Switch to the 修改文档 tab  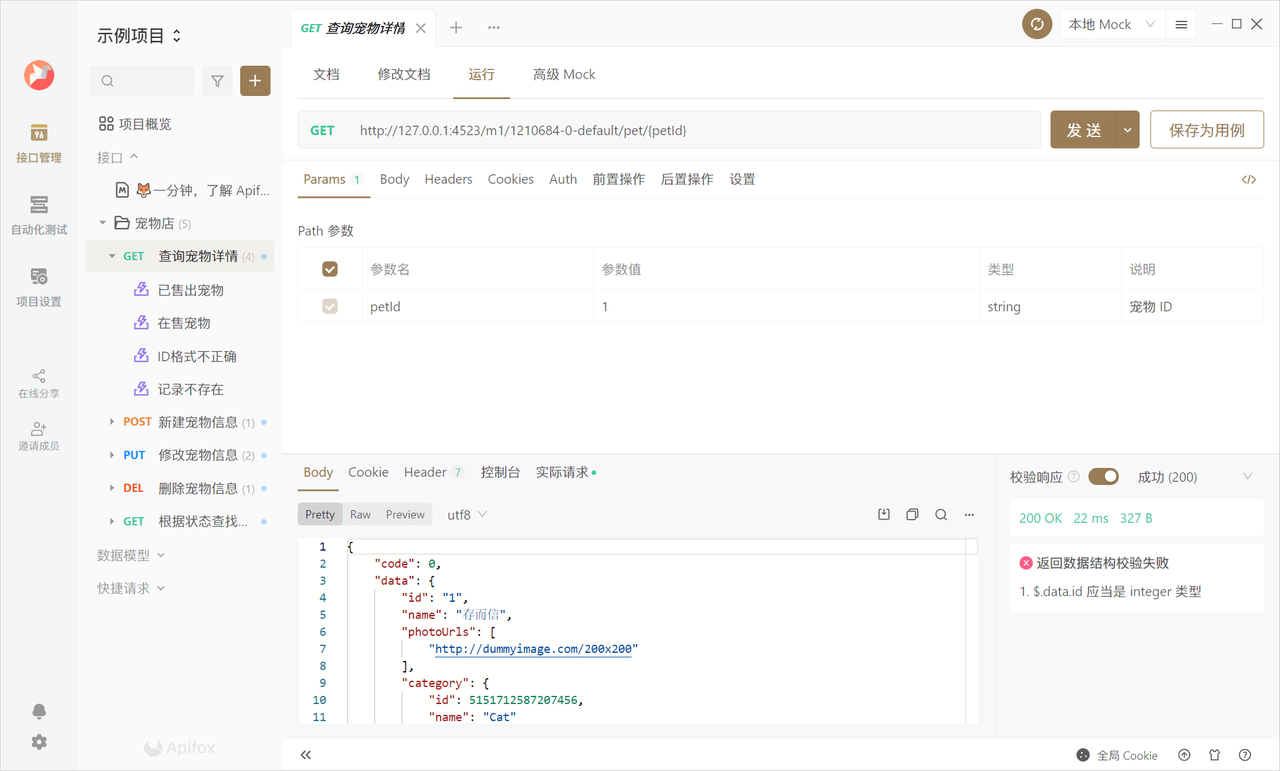[x=404, y=74]
